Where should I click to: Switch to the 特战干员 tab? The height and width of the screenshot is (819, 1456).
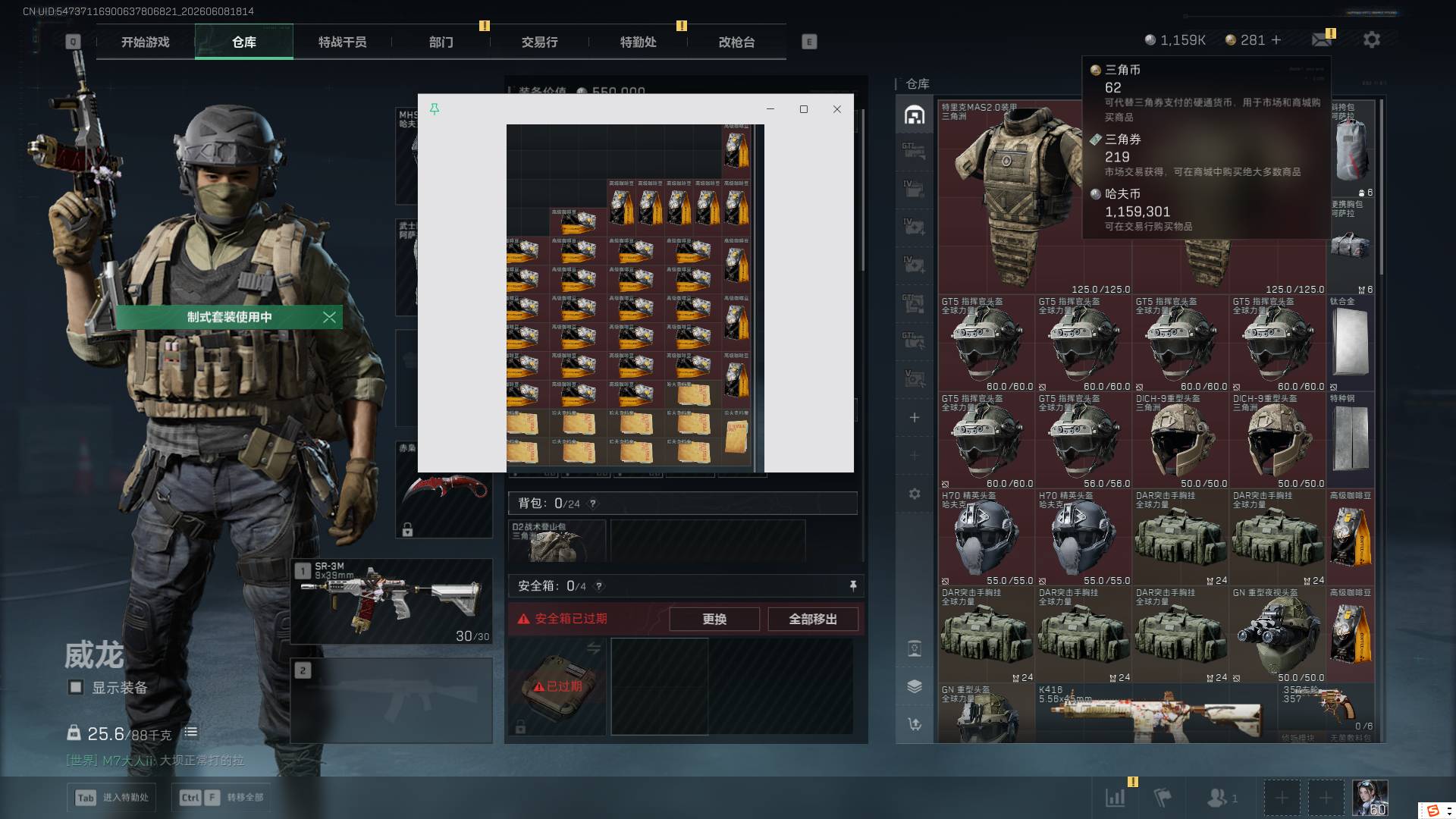tap(342, 42)
